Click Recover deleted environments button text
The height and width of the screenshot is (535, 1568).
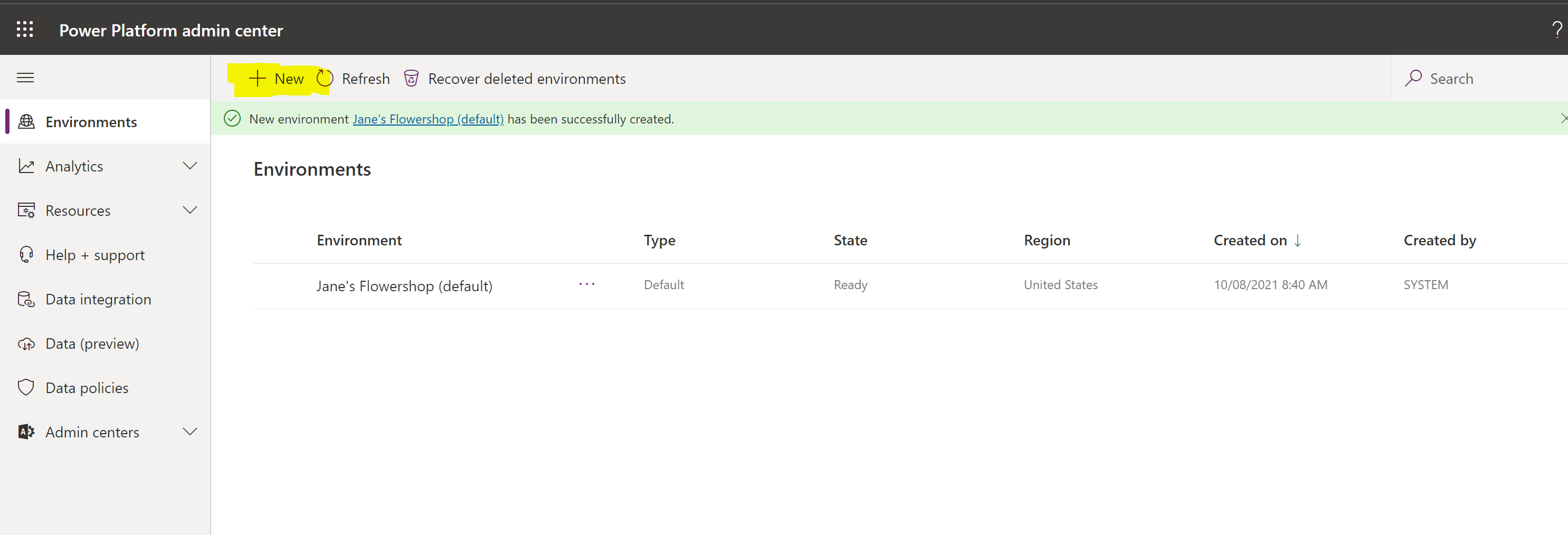pos(527,79)
